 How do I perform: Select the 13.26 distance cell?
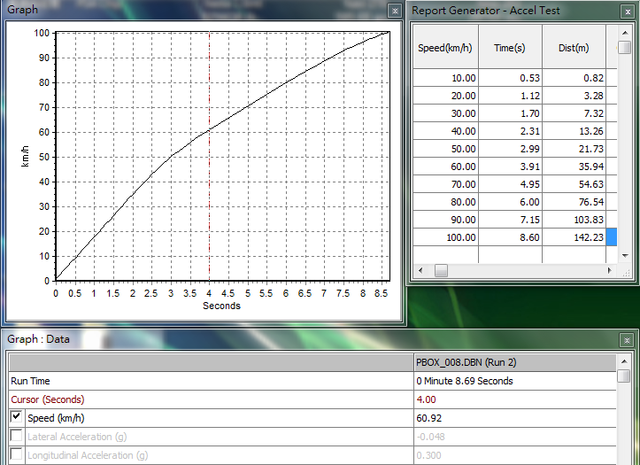(574, 131)
